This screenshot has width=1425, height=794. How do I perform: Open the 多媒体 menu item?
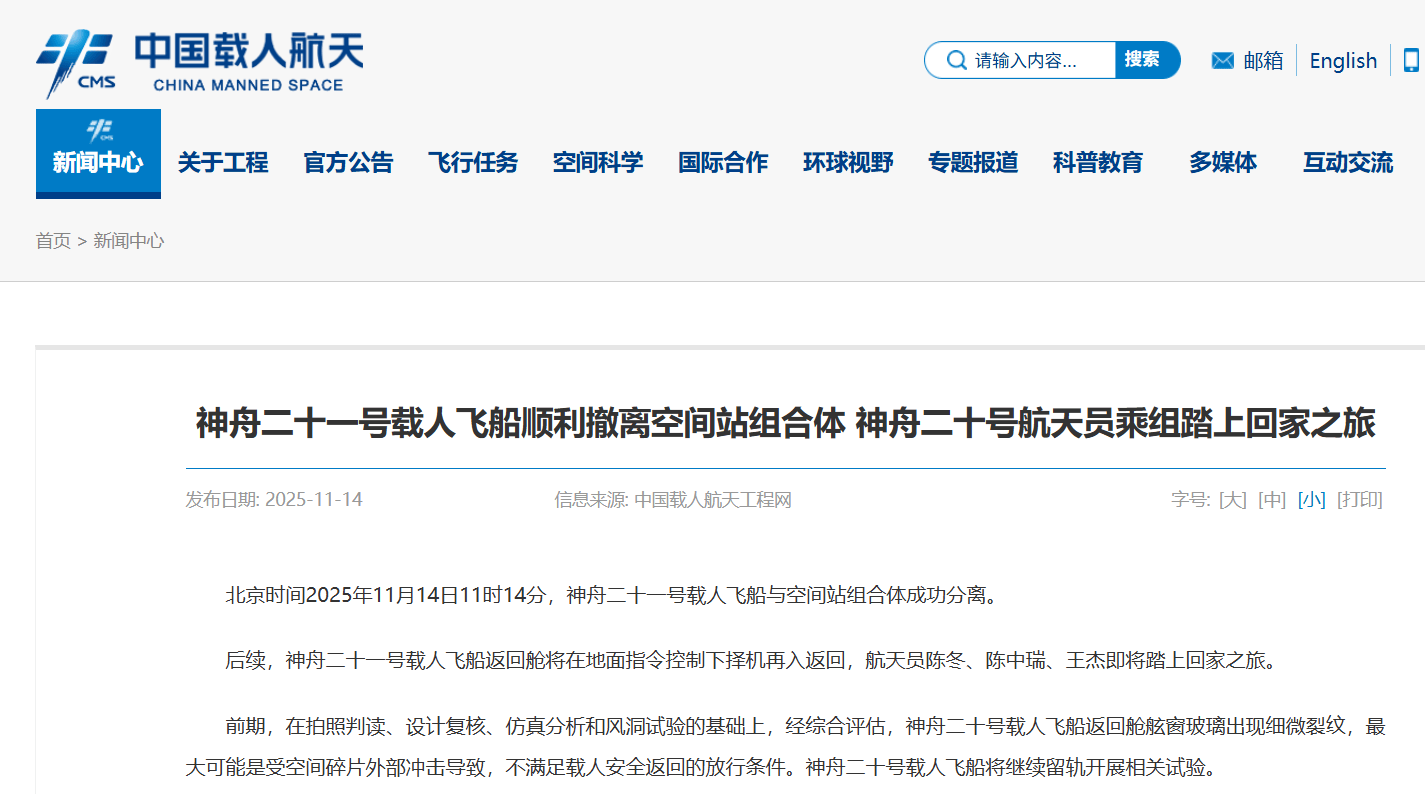click(x=1223, y=163)
